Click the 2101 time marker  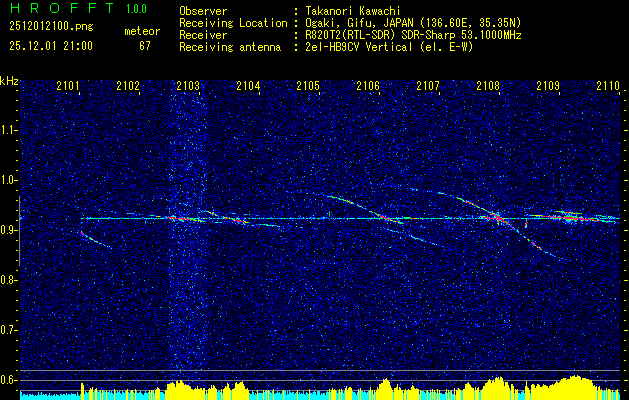tap(68, 86)
